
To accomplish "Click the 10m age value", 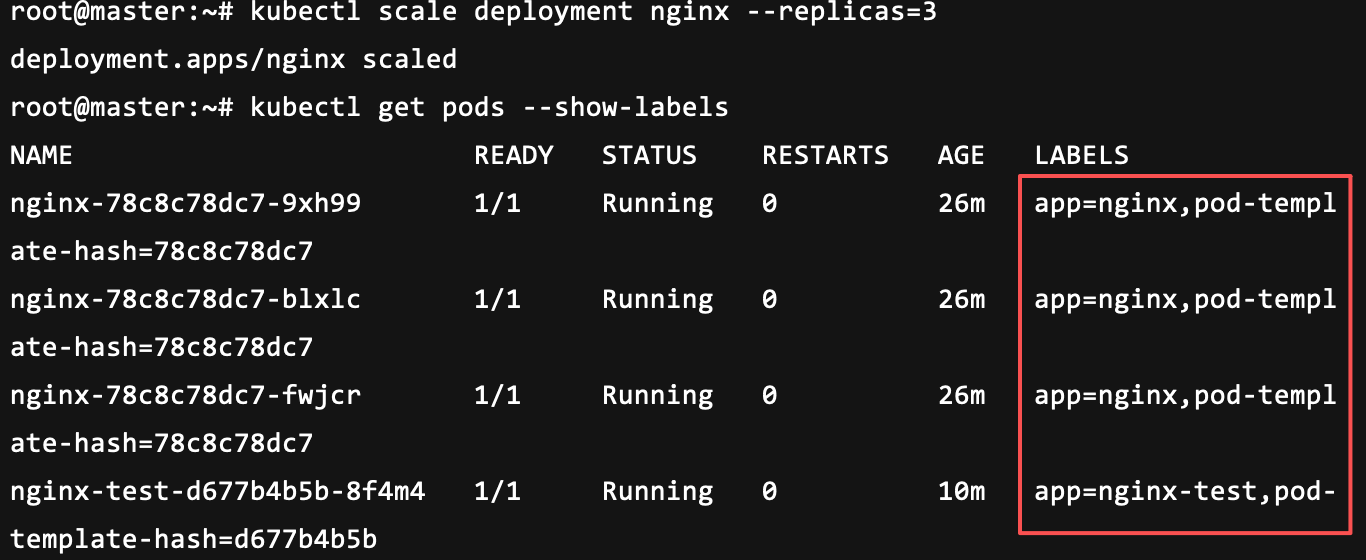I will 961,491.
